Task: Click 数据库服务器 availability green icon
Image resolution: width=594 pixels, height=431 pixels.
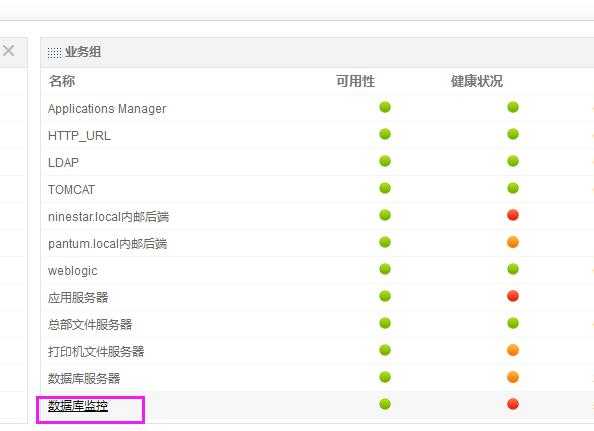Action: [x=385, y=377]
